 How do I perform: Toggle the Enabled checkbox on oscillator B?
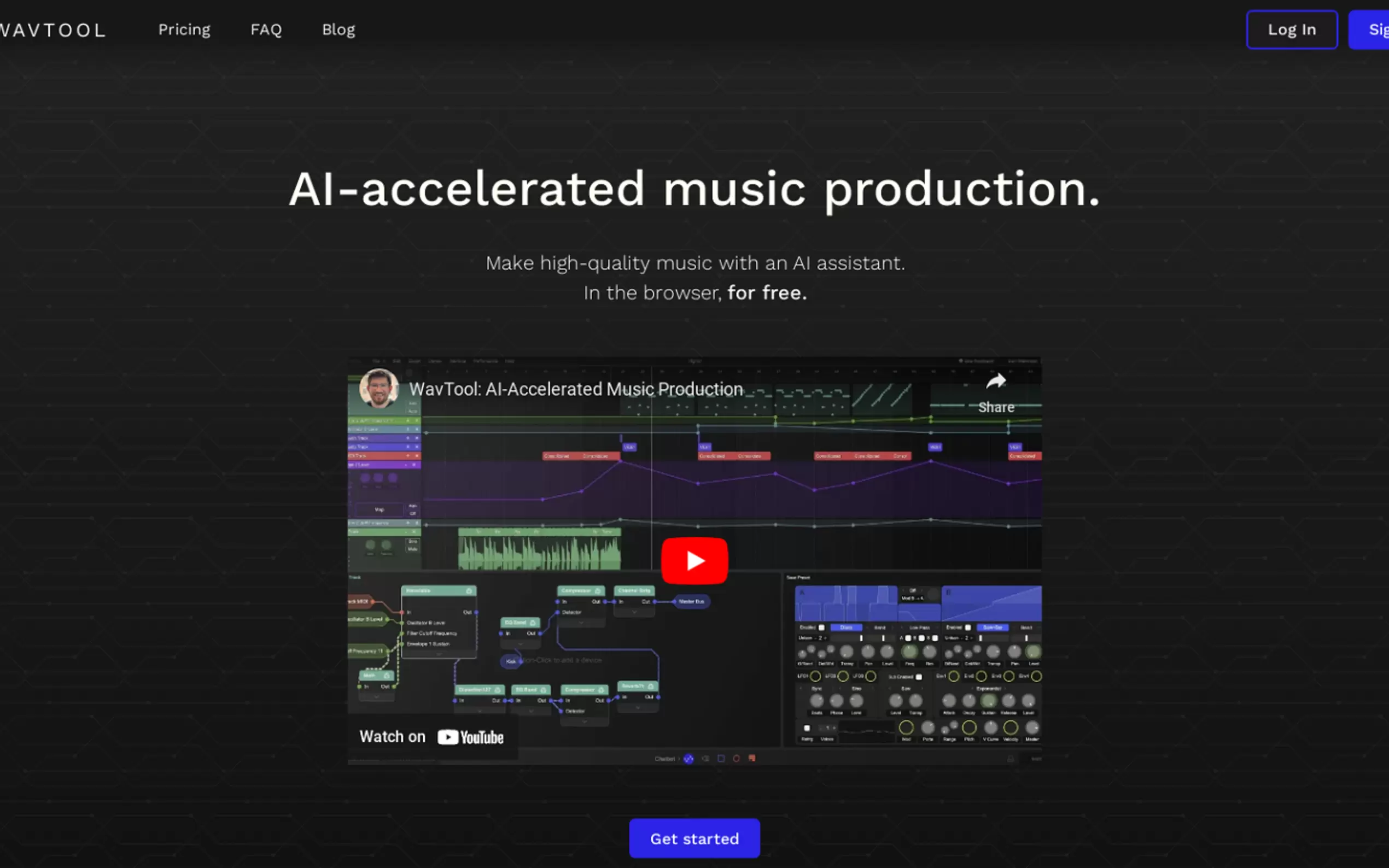coord(968,628)
